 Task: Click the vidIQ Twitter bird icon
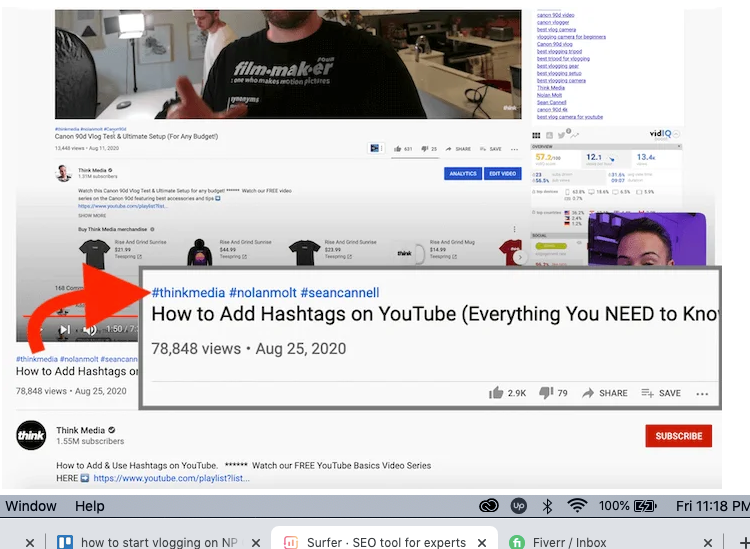pos(561,135)
